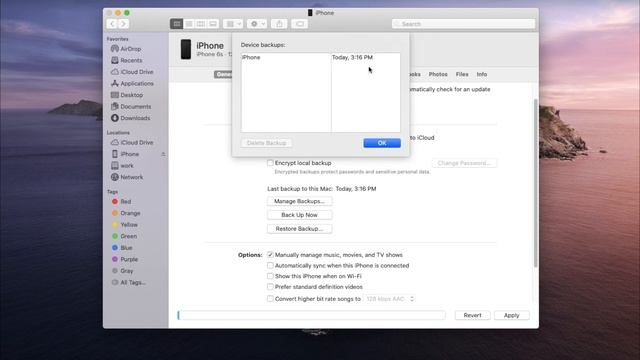The width and height of the screenshot is (640, 360).
Task: Go back with the Finder back arrow
Action: coord(112,24)
